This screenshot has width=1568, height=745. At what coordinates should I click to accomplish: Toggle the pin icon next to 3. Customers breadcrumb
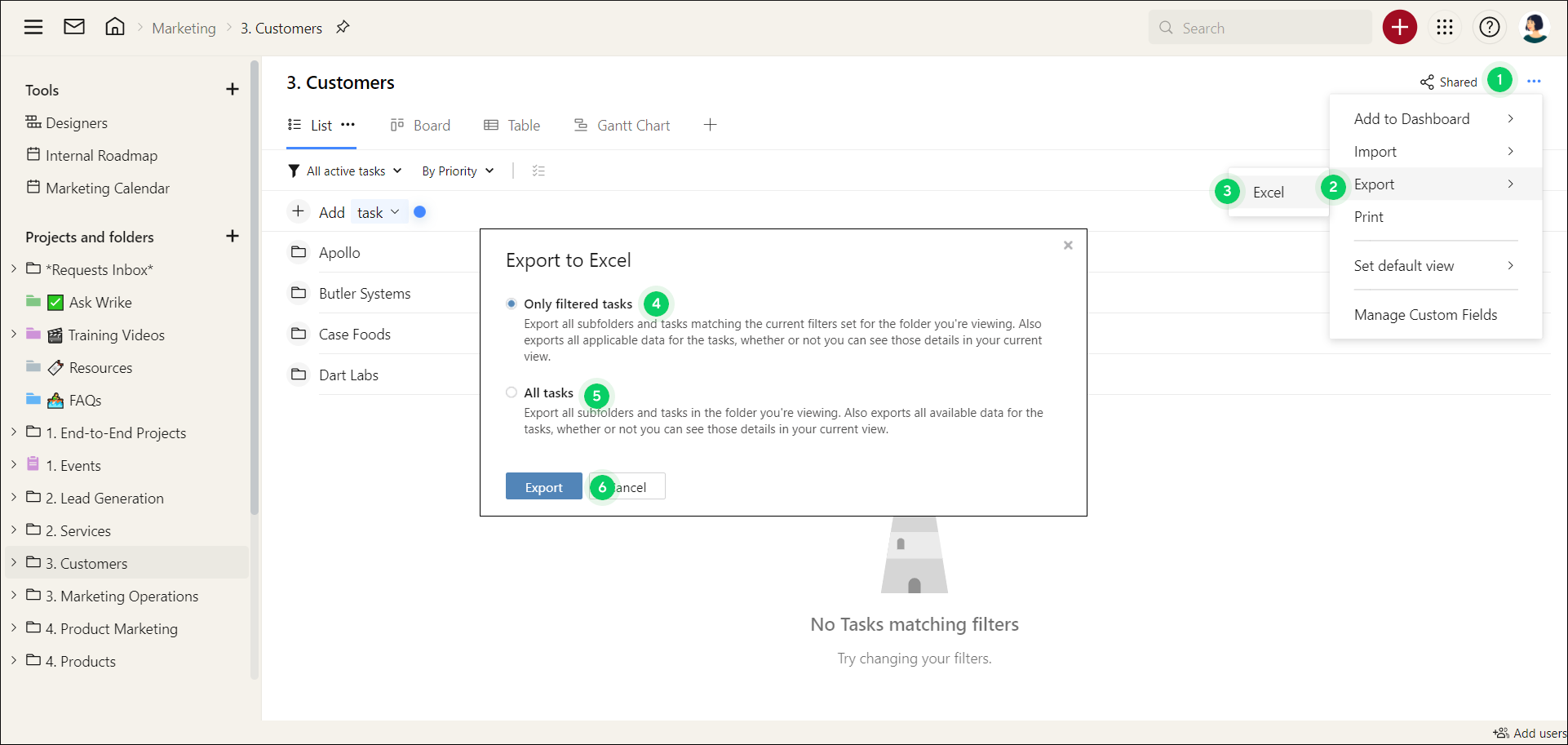coord(342,27)
